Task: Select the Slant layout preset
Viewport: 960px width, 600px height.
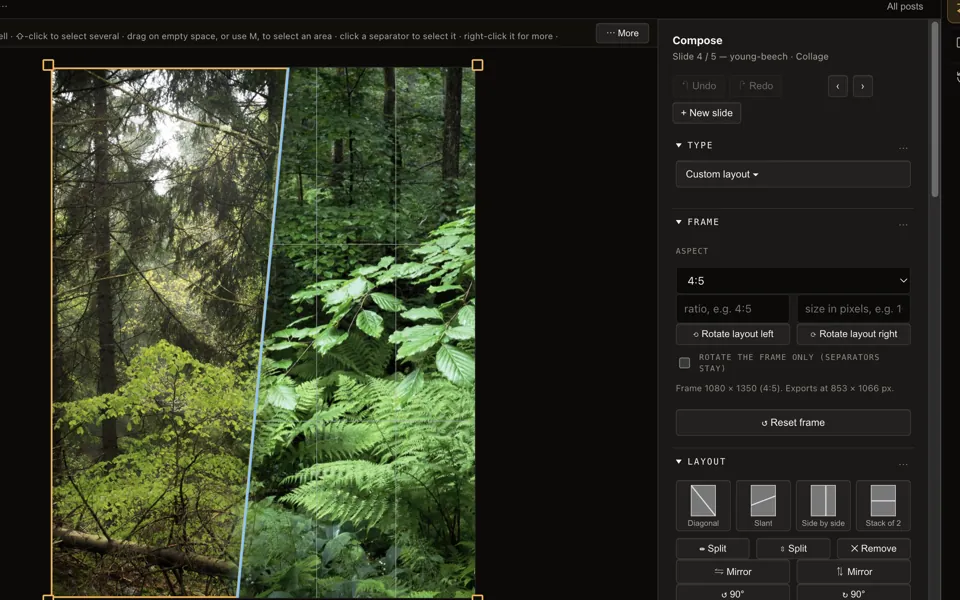Action: point(763,505)
